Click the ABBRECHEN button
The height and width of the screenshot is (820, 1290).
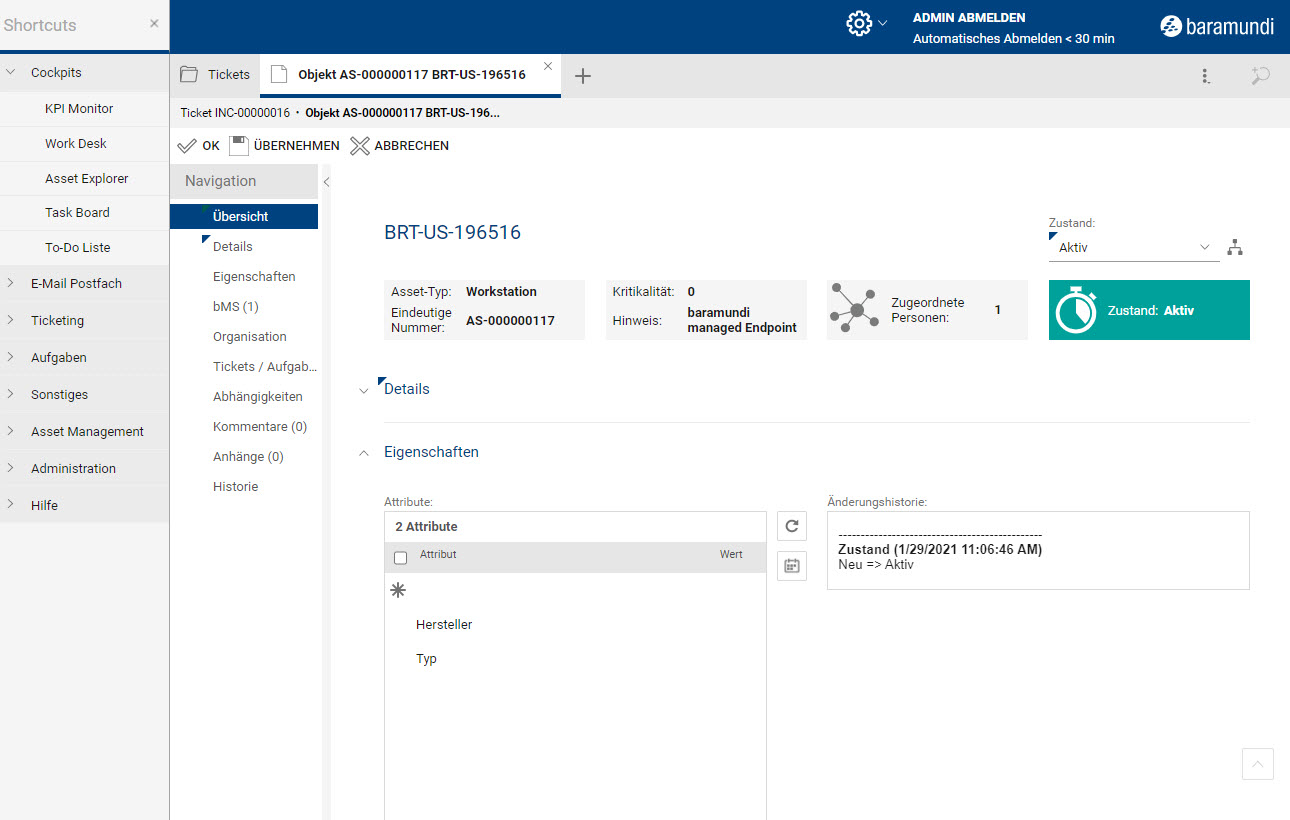pos(400,146)
